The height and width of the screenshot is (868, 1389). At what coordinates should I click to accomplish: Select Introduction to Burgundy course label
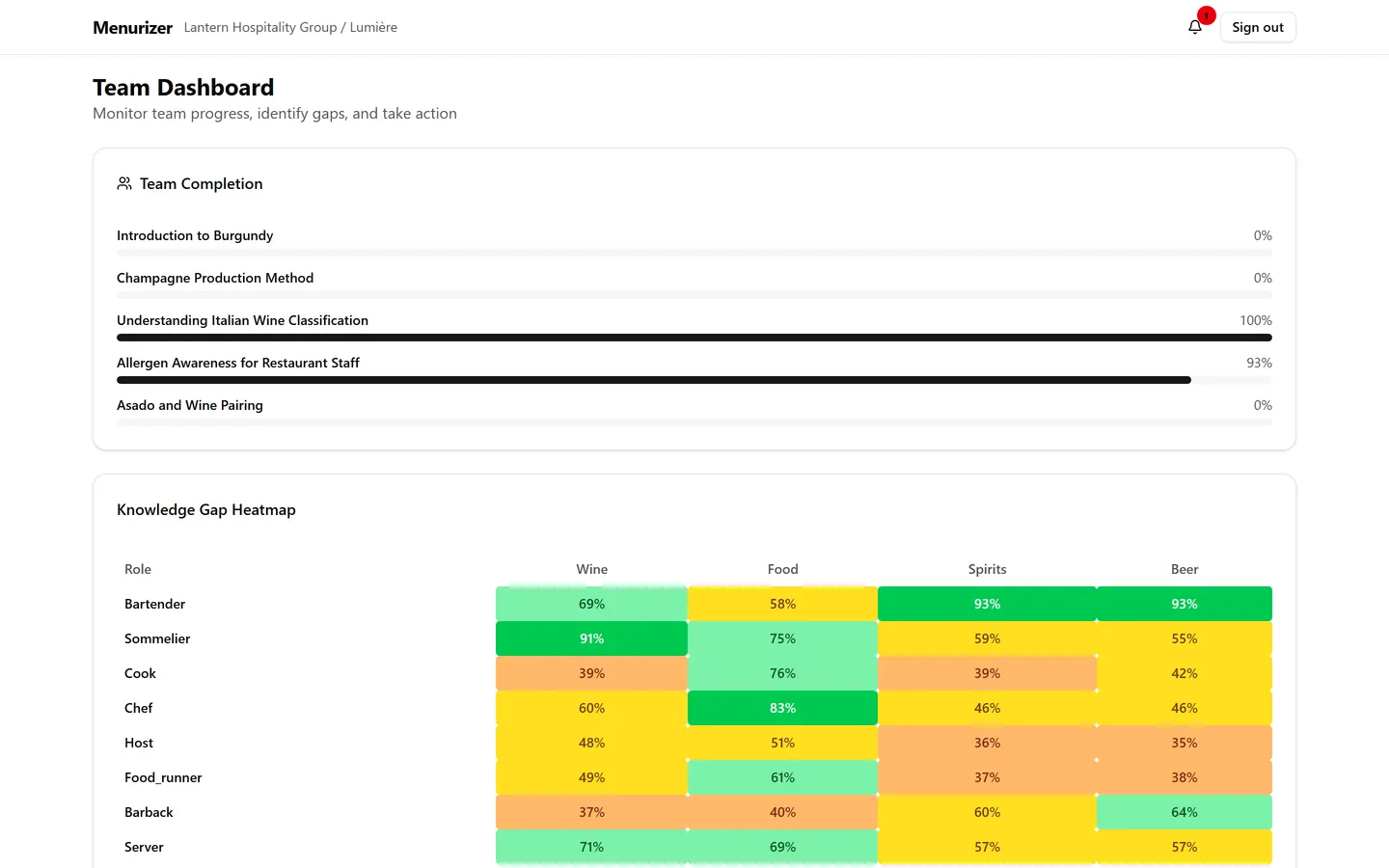point(195,235)
